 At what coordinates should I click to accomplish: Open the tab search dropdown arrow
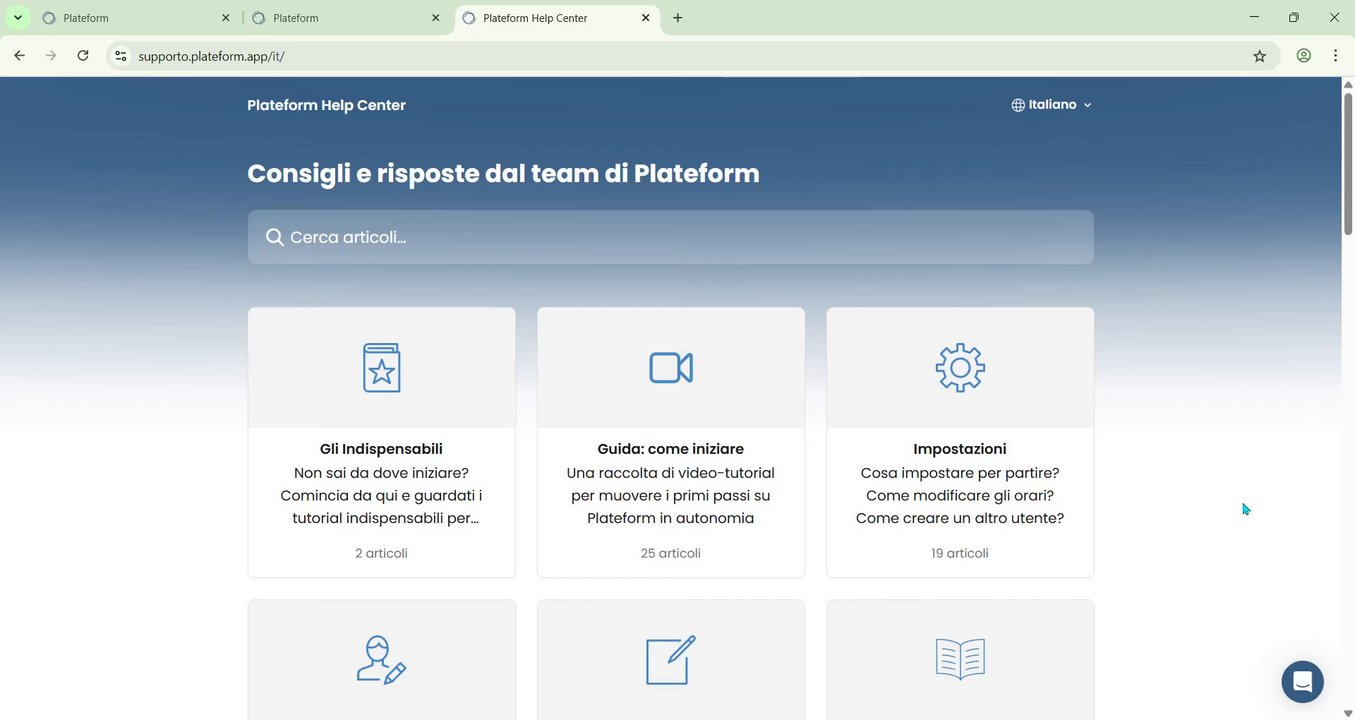pyautogui.click(x=18, y=18)
